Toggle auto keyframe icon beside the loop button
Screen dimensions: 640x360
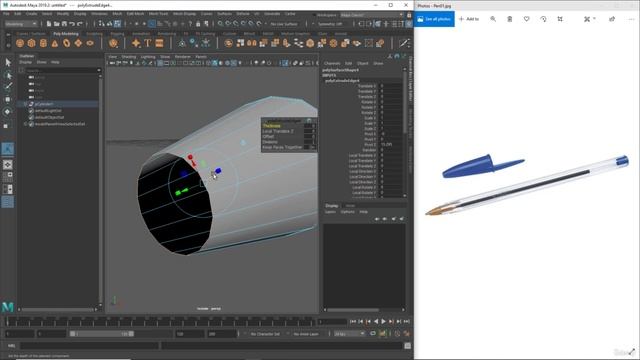point(382,334)
